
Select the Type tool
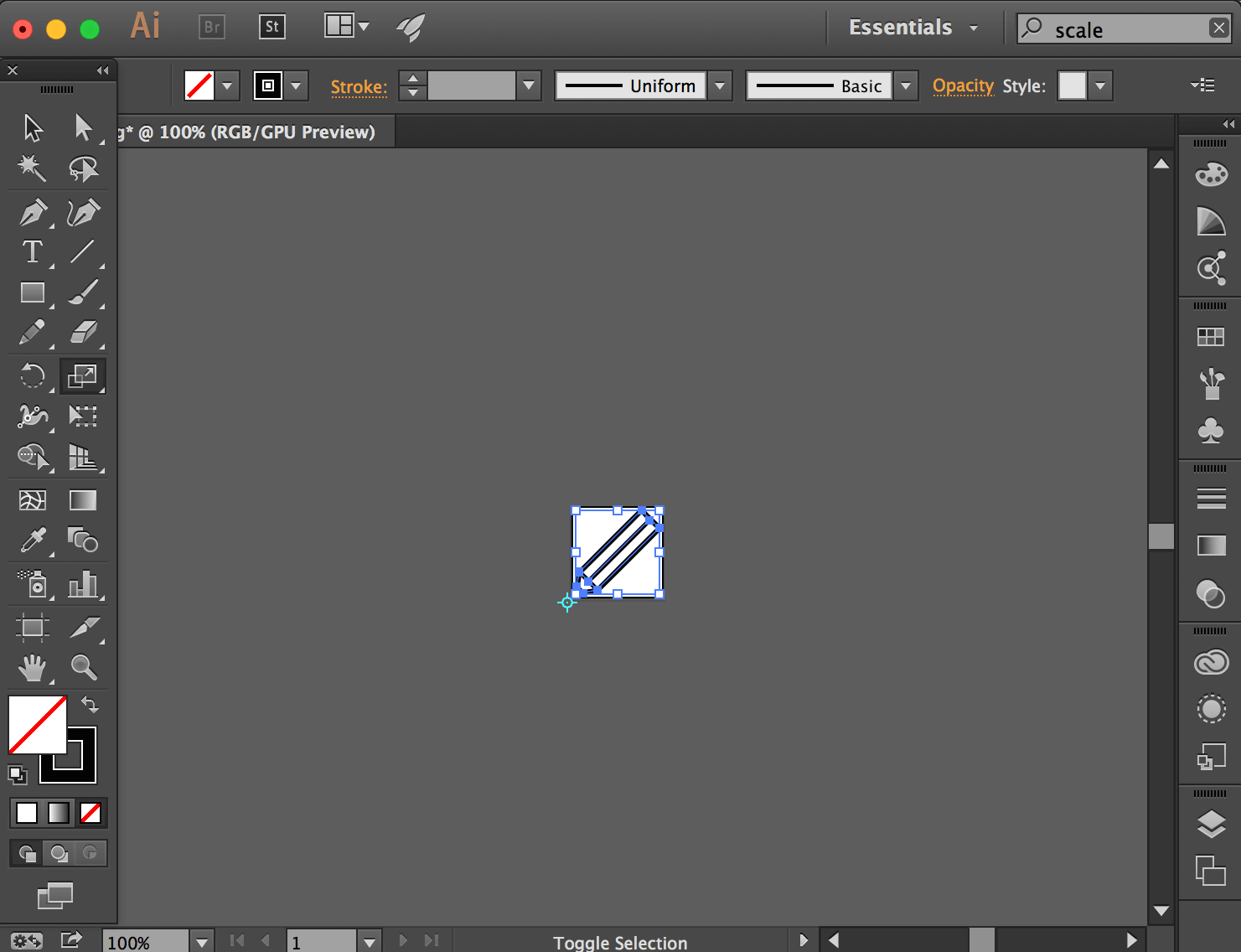tap(33, 251)
